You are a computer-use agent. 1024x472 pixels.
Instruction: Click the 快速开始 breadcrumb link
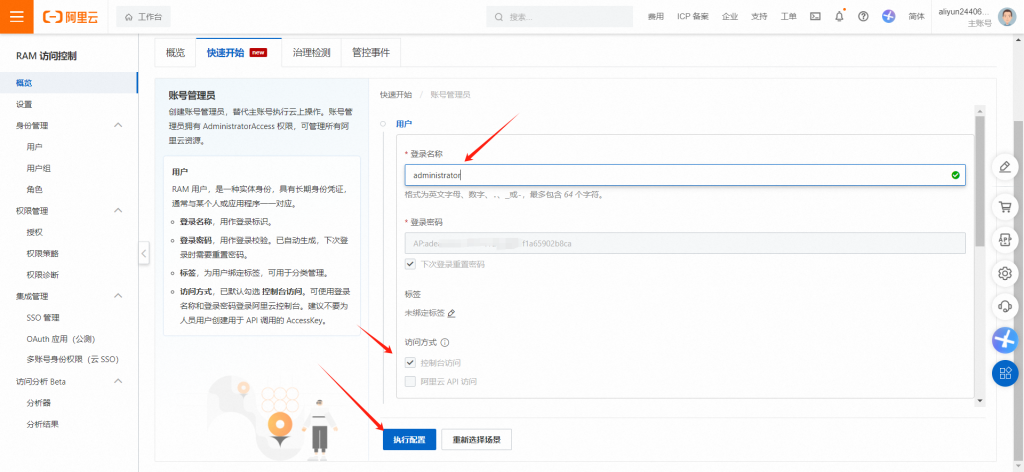tap(396, 95)
